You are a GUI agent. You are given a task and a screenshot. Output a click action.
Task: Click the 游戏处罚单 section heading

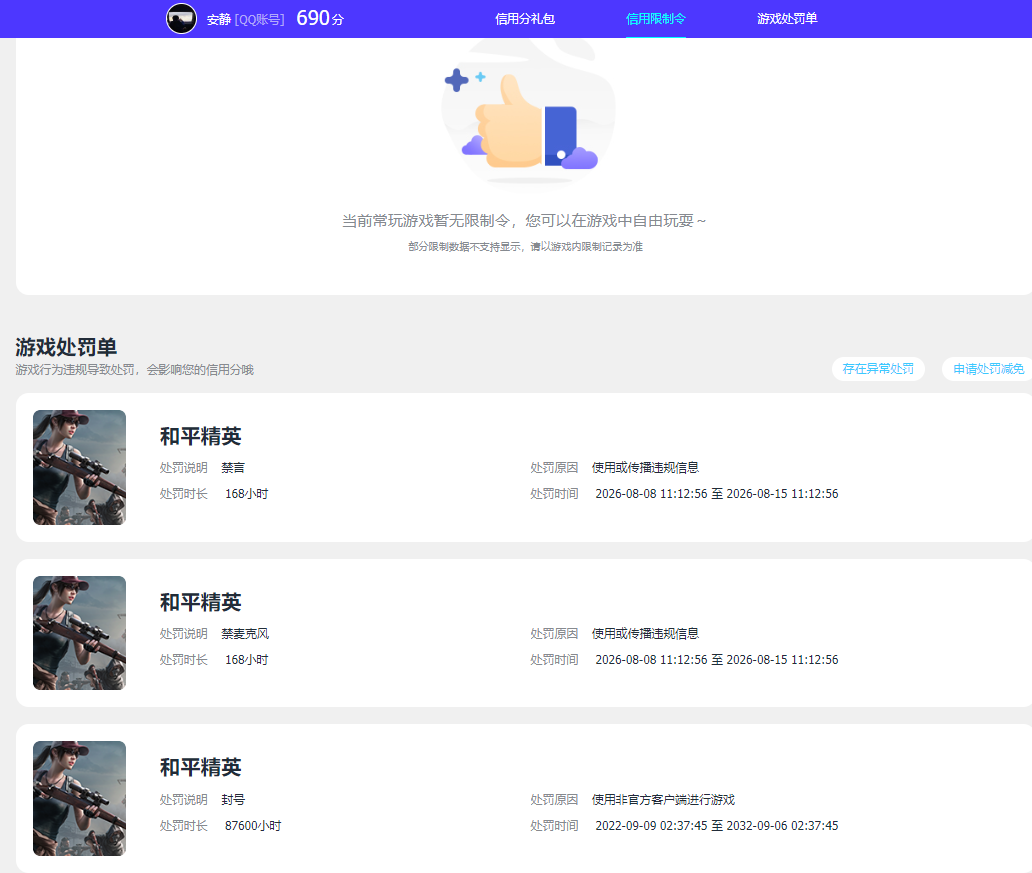[x=66, y=347]
